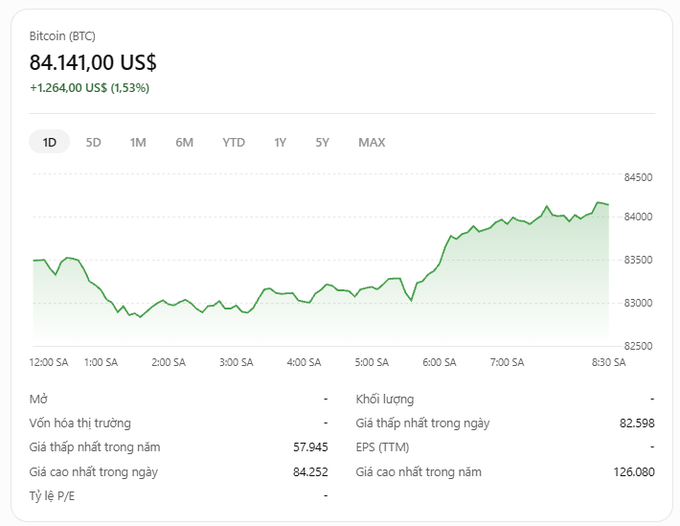The image size is (680, 526).
Task: Show the 6M price history
Action: pos(184,142)
